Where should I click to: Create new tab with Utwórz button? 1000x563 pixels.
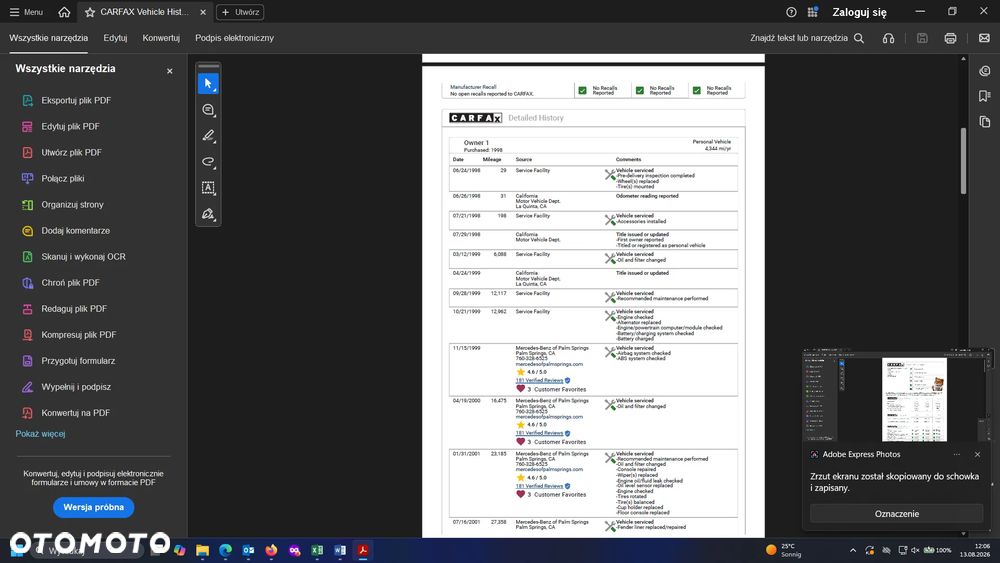240,12
